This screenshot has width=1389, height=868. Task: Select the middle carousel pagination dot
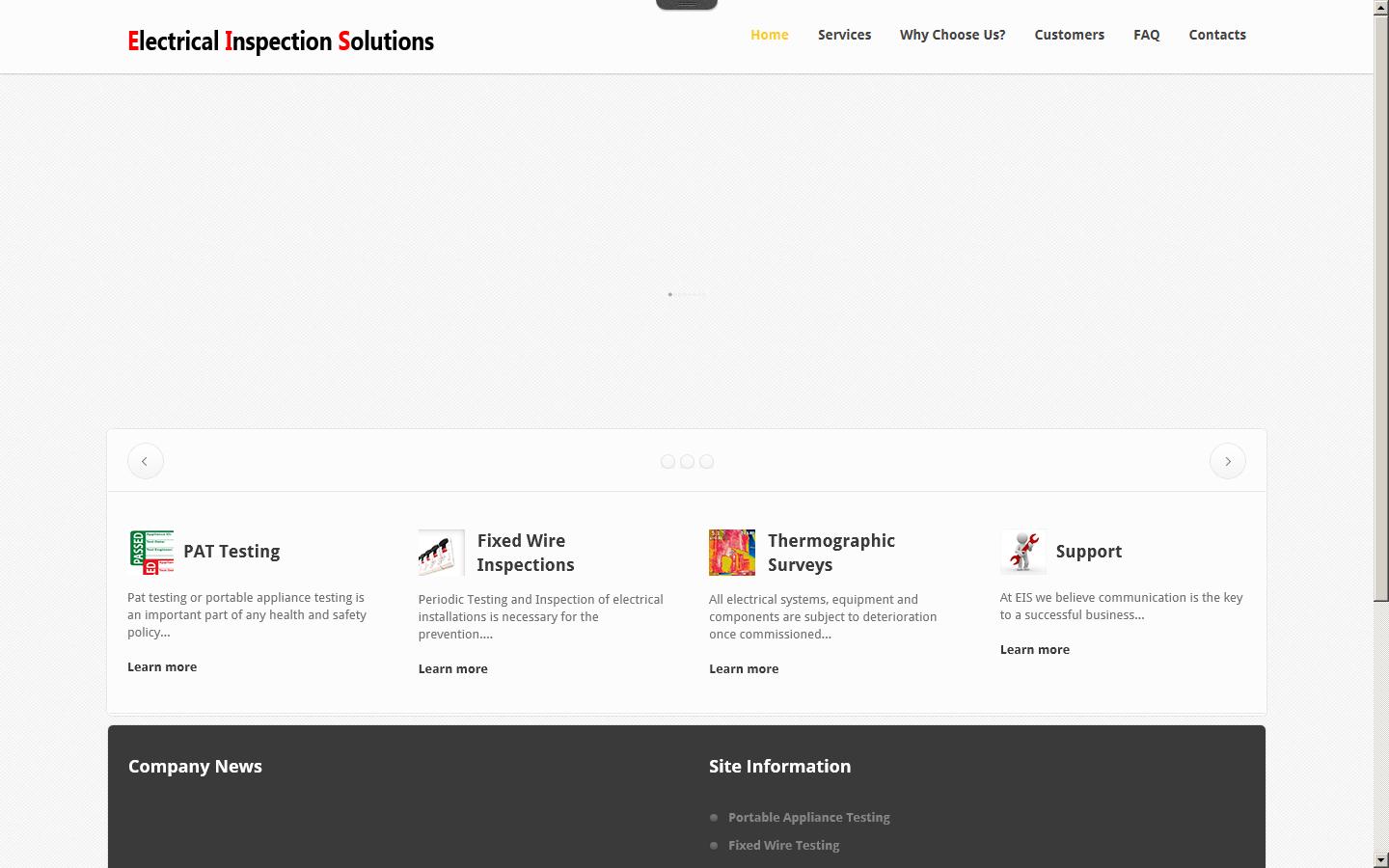point(687,461)
